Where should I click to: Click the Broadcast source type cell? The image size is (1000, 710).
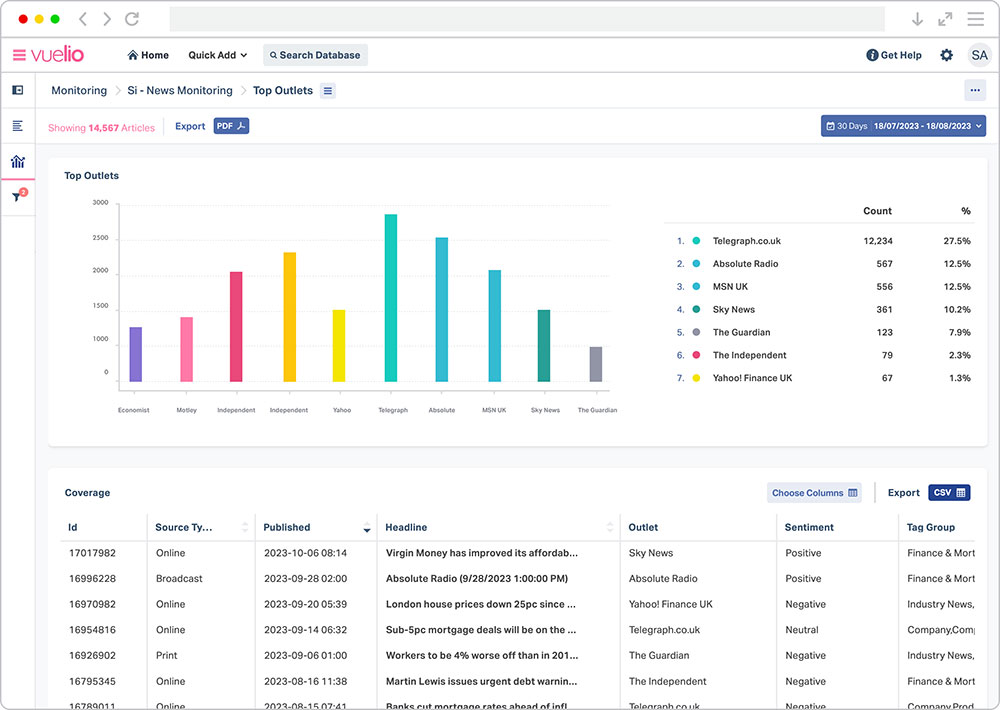click(x=179, y=579)
